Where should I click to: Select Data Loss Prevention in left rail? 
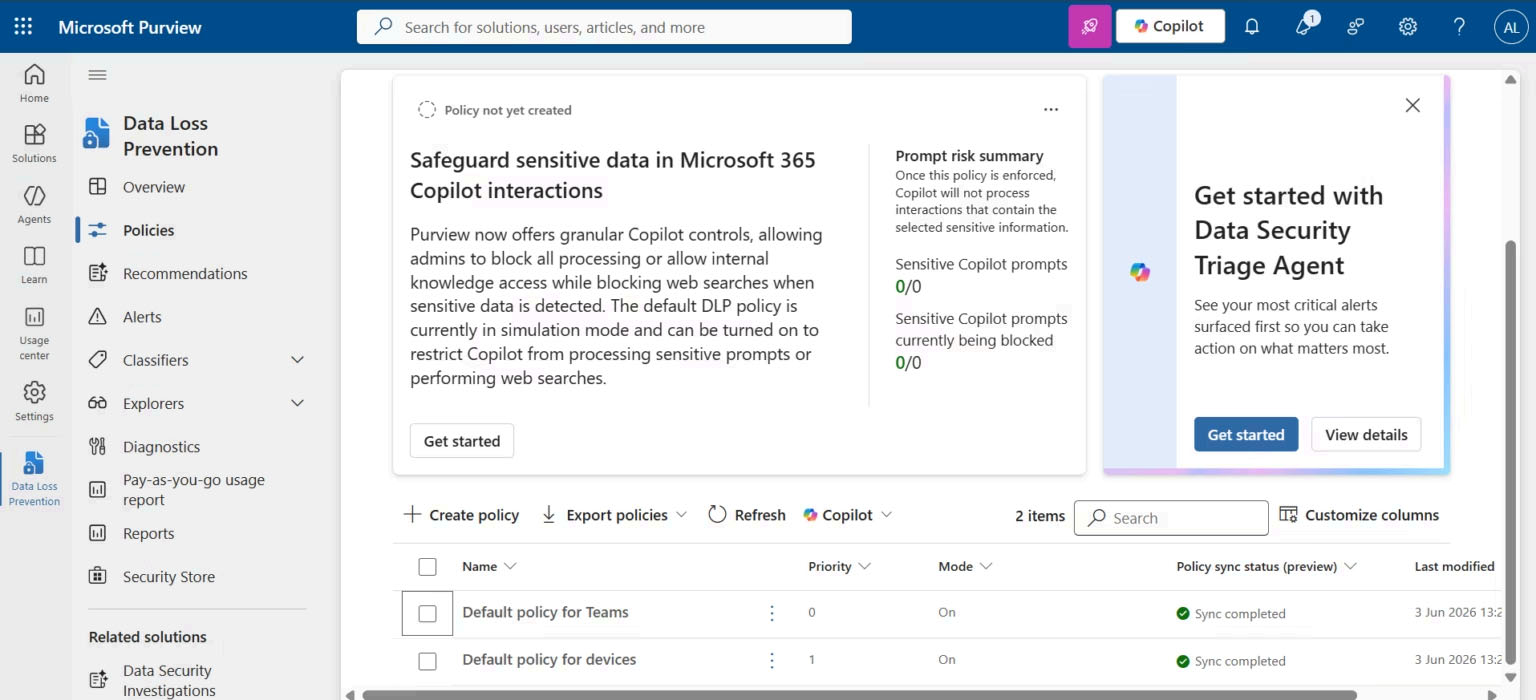34,478
